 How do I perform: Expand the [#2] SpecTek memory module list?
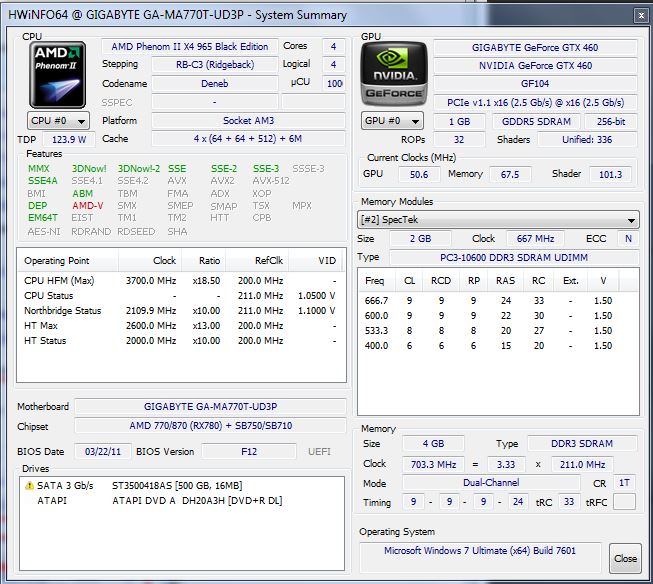498,220
